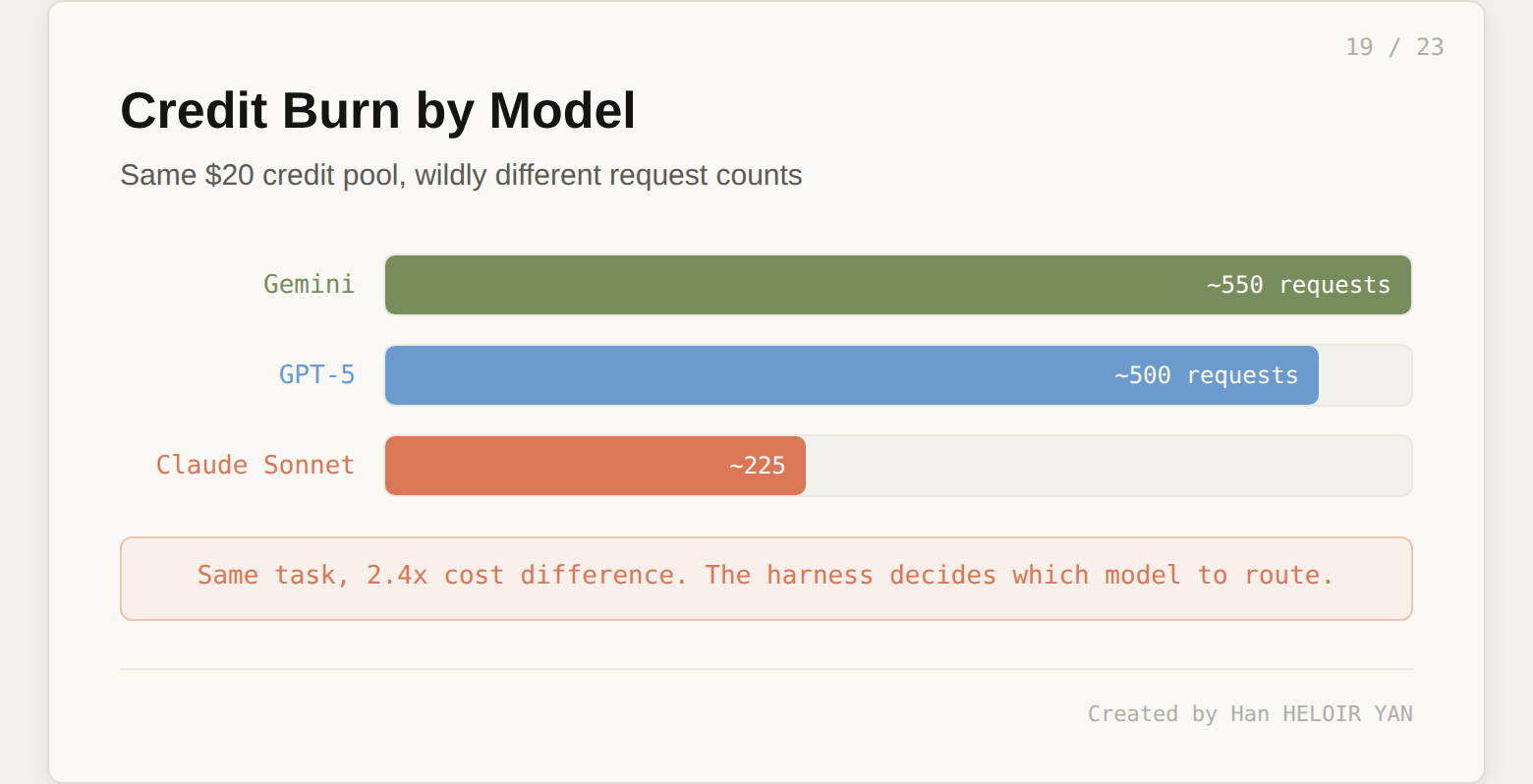Click the "wildly different request counts" subtitle phrase
Viewport: 1533px width, 784px height.
tap(608, 175)
